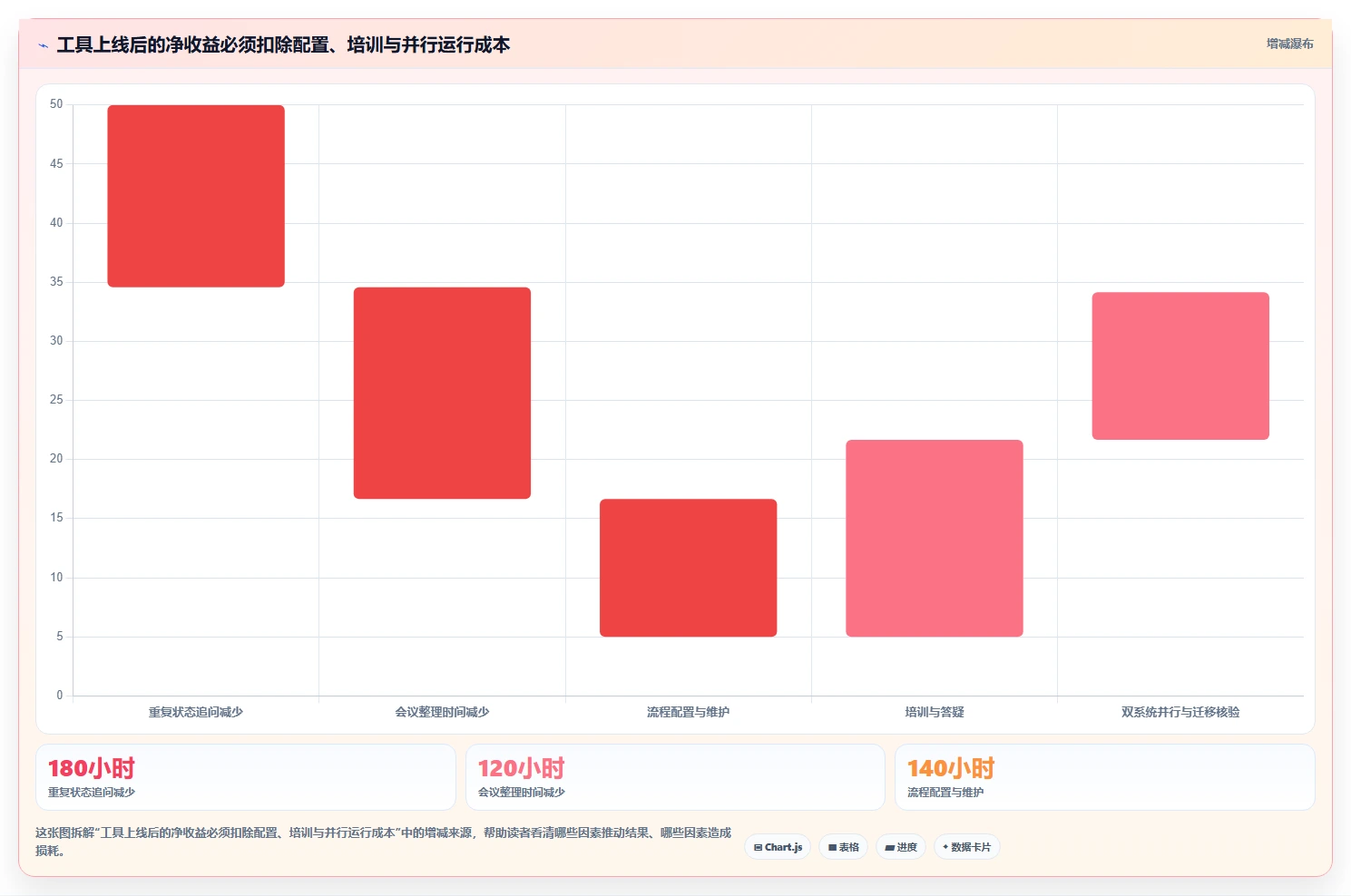Click the 重复状态追问减少 waterfall bar
Image resolution: width=1351 pixels, height=896 pixels.
point(196,196)
